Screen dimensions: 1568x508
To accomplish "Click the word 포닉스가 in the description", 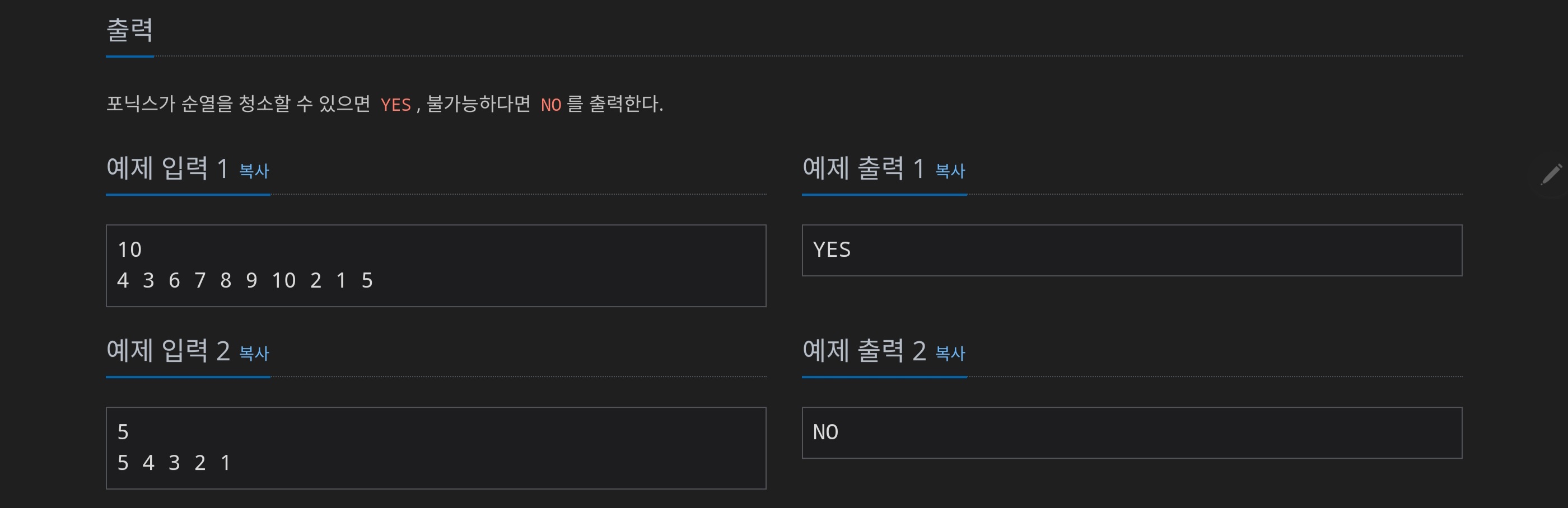I will [x=141, y=104].
